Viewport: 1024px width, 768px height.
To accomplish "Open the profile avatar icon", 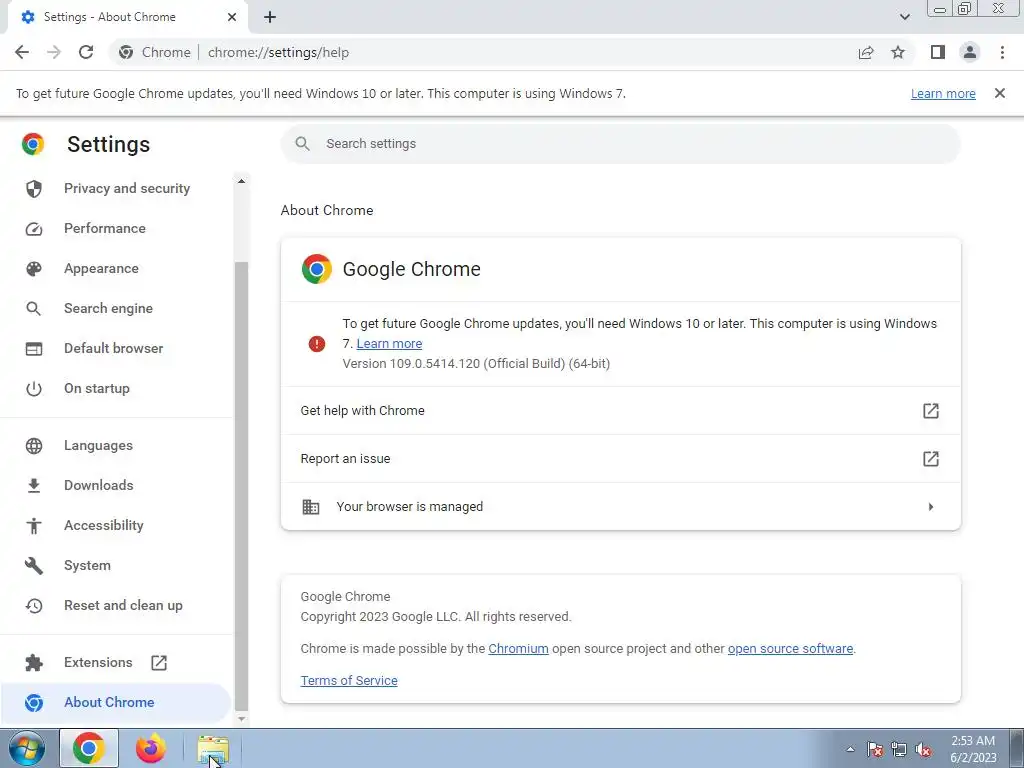I will point(970,52).
